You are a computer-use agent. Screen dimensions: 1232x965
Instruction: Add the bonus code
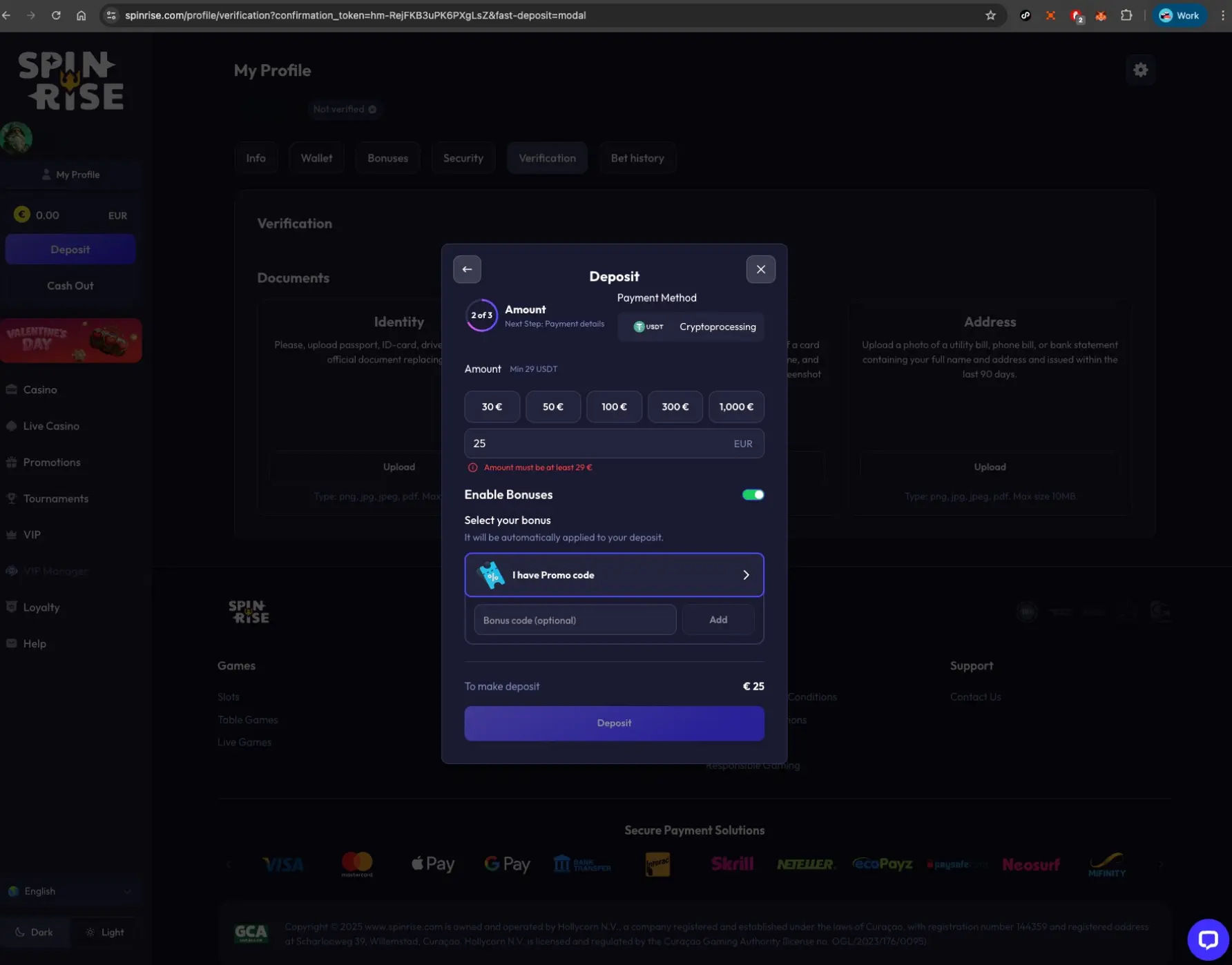(718, 620)
